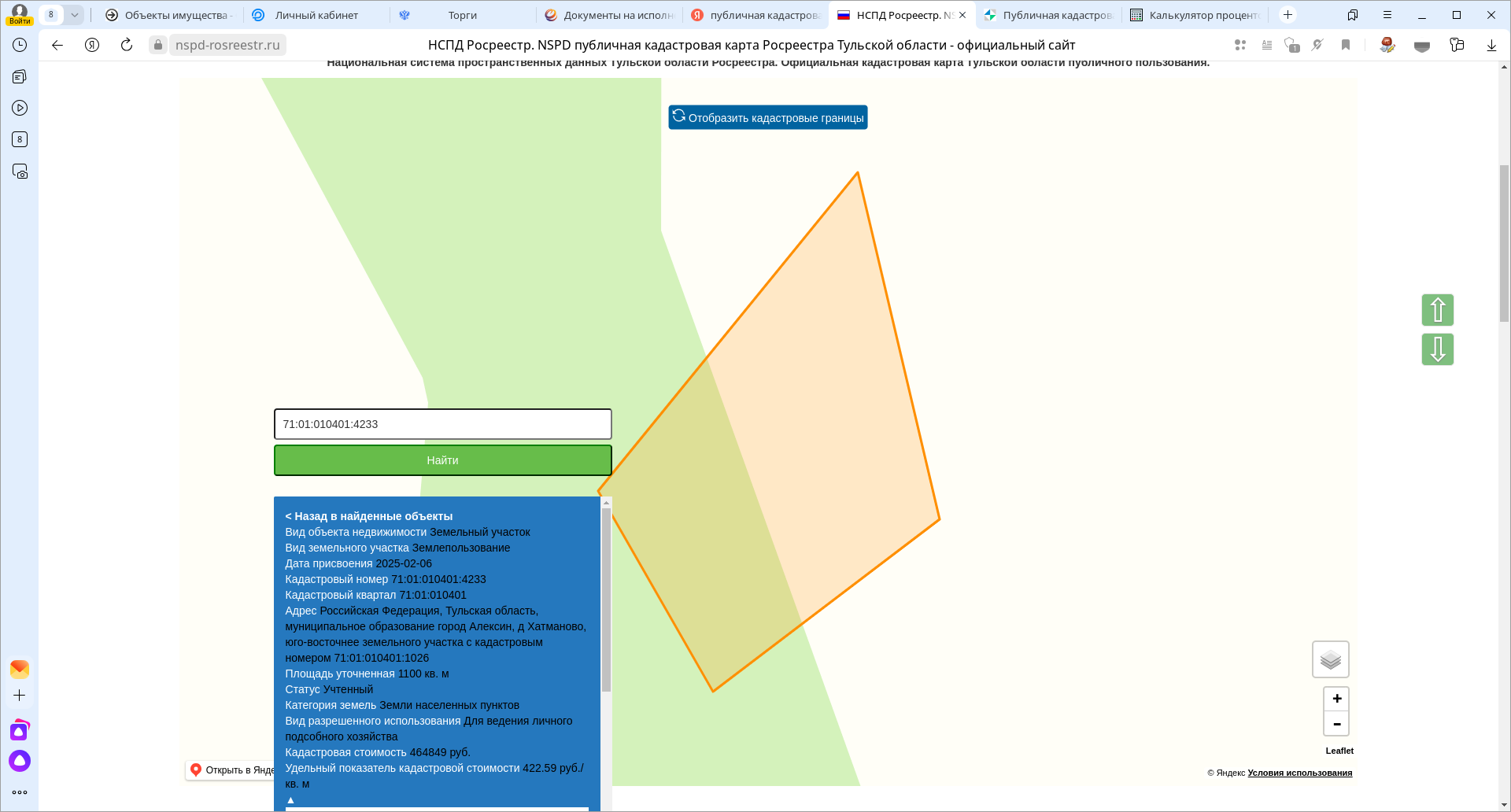Click Кадастровый квартал 71:01:010401 text

[375, 595]
